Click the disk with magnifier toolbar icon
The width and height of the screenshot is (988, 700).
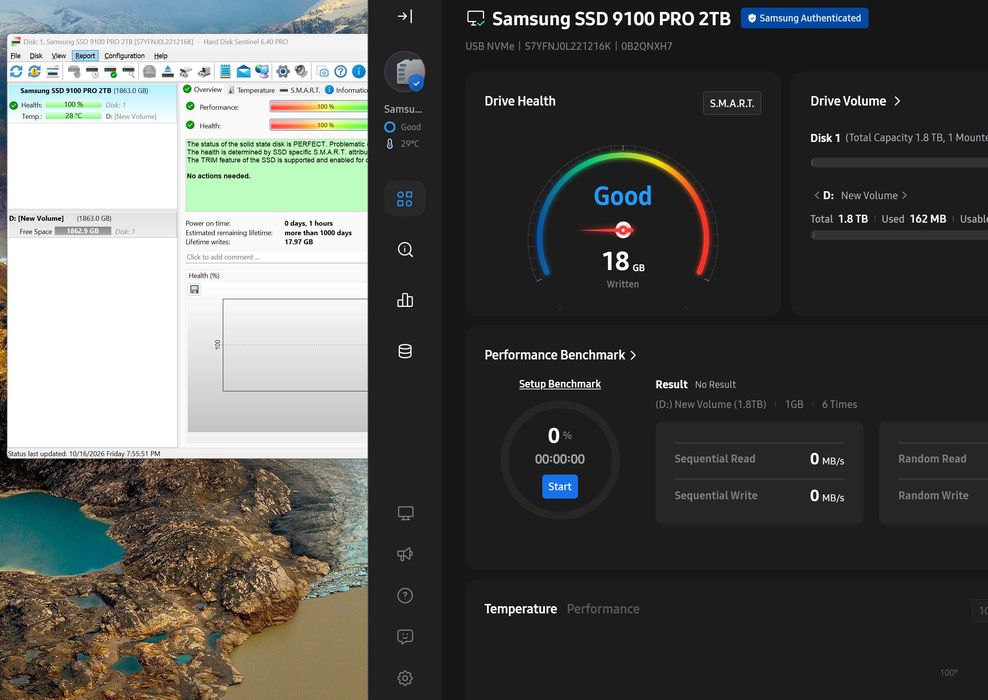129,72
